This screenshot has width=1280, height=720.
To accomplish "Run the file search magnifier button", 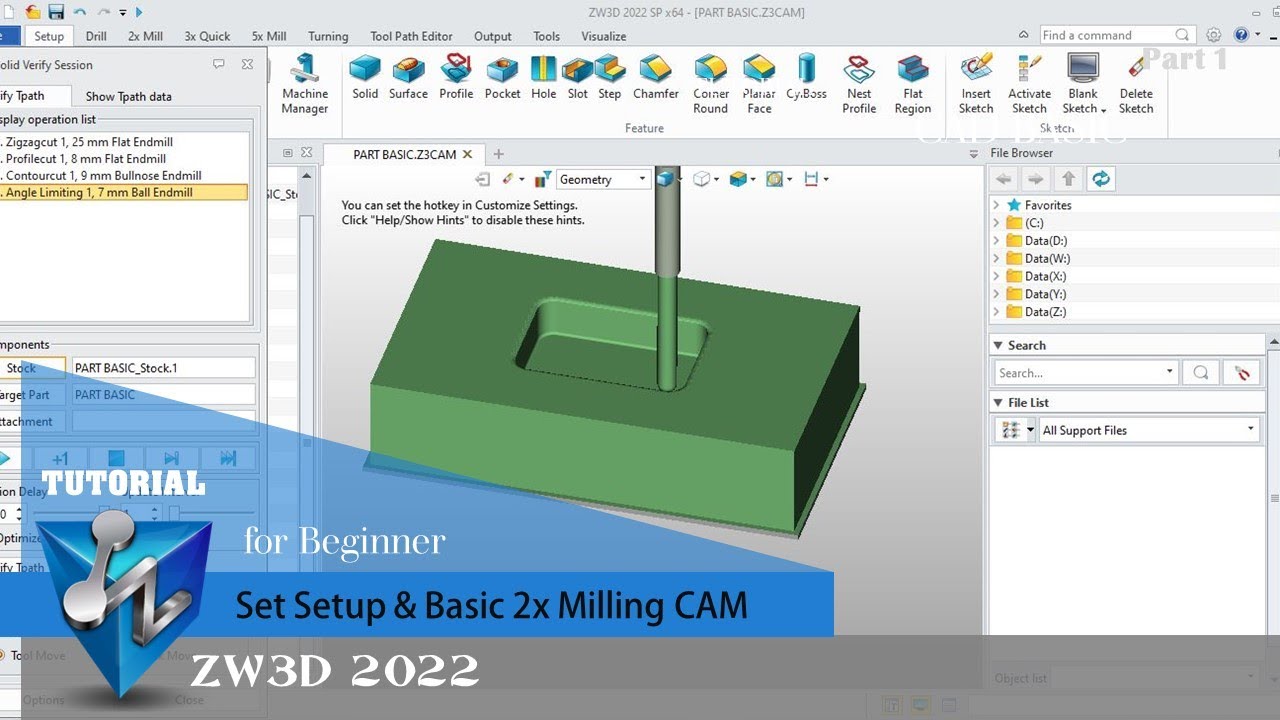I will point(1200,373).
